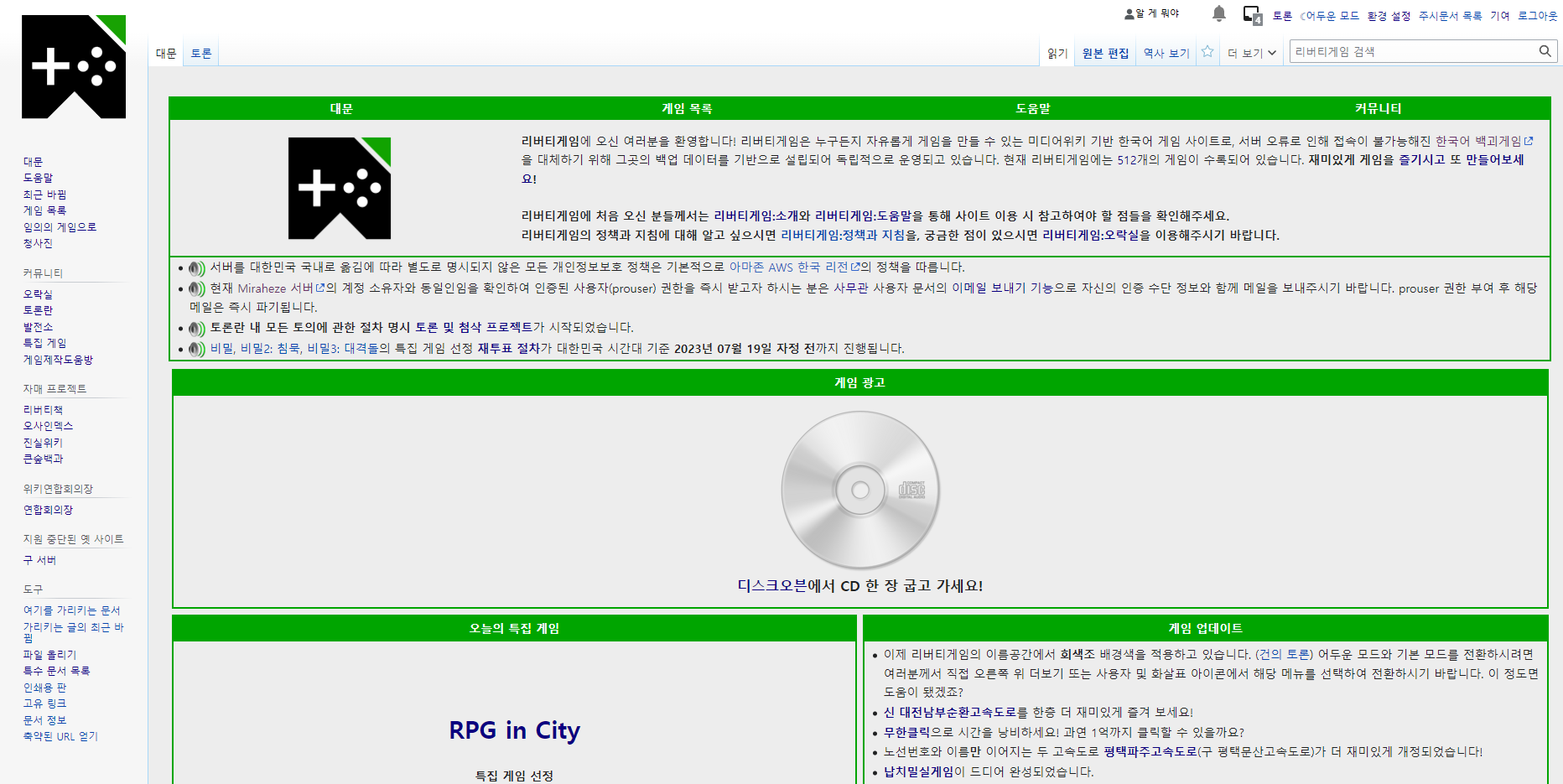Click the watchlist star icon
Viewport: 1563px width, 784px height.
1207,52
